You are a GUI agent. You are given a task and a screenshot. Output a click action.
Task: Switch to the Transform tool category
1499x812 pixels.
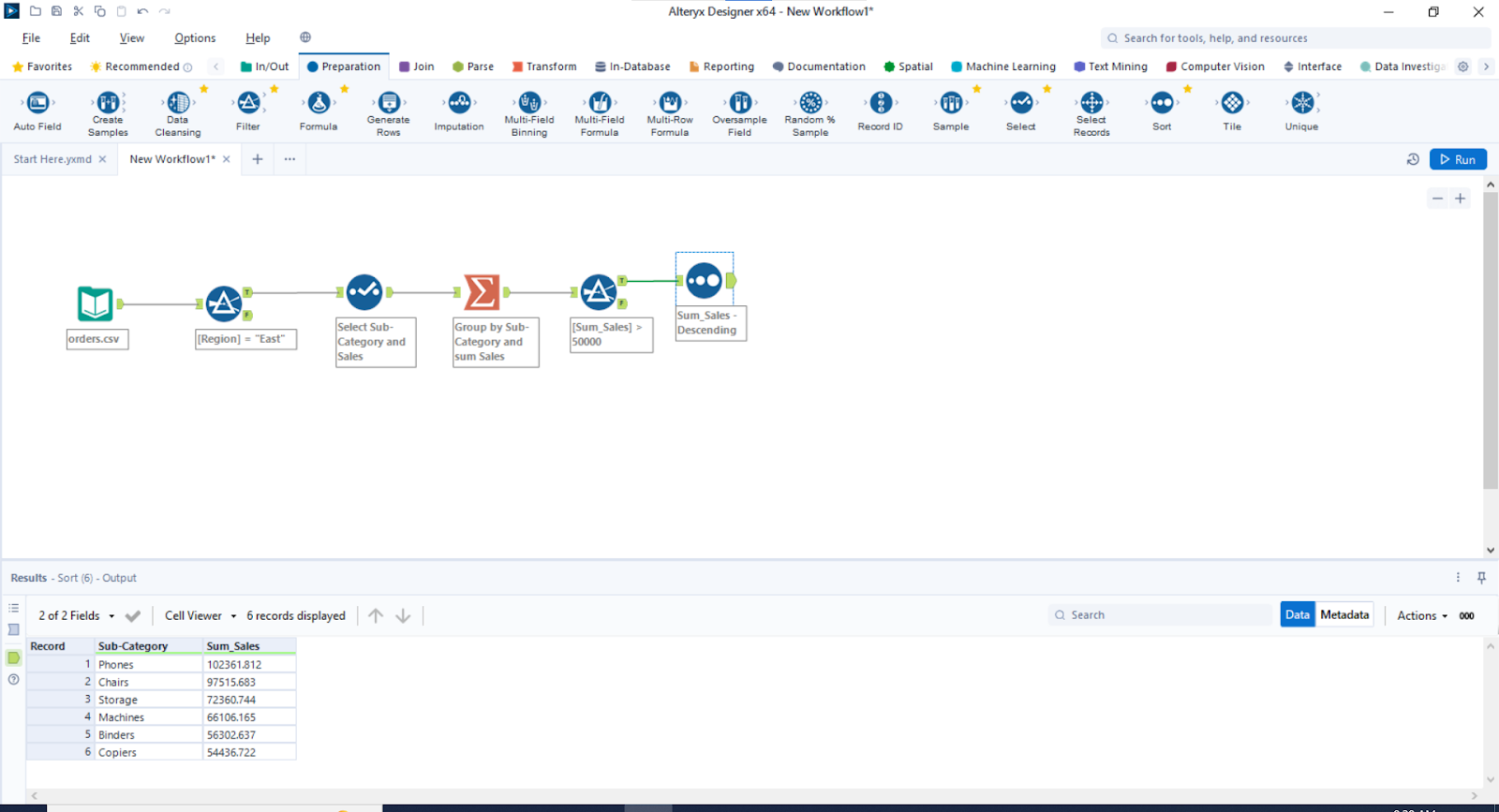pos(544,66)
